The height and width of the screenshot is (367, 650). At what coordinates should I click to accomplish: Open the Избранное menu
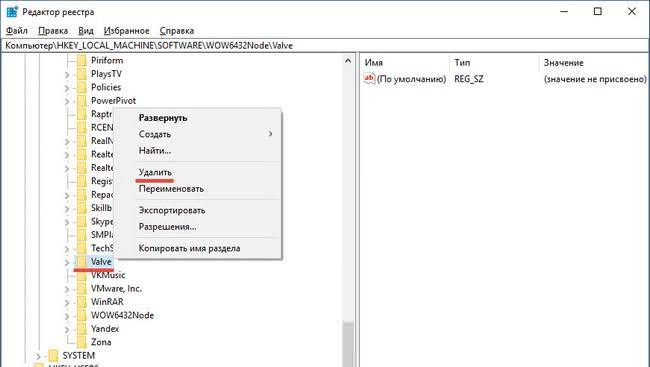pos(126,31)
